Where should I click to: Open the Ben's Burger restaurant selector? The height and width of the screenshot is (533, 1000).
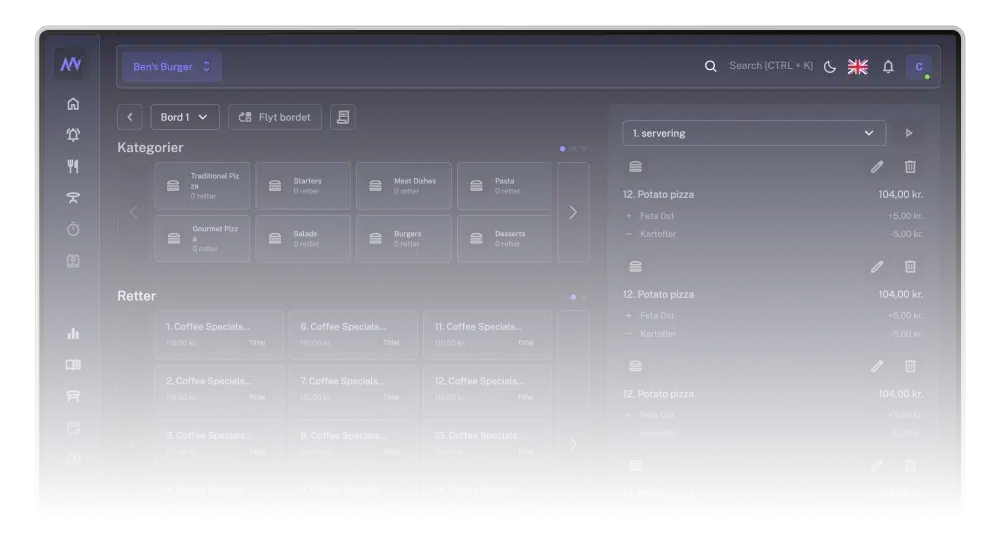click(172, 66)
